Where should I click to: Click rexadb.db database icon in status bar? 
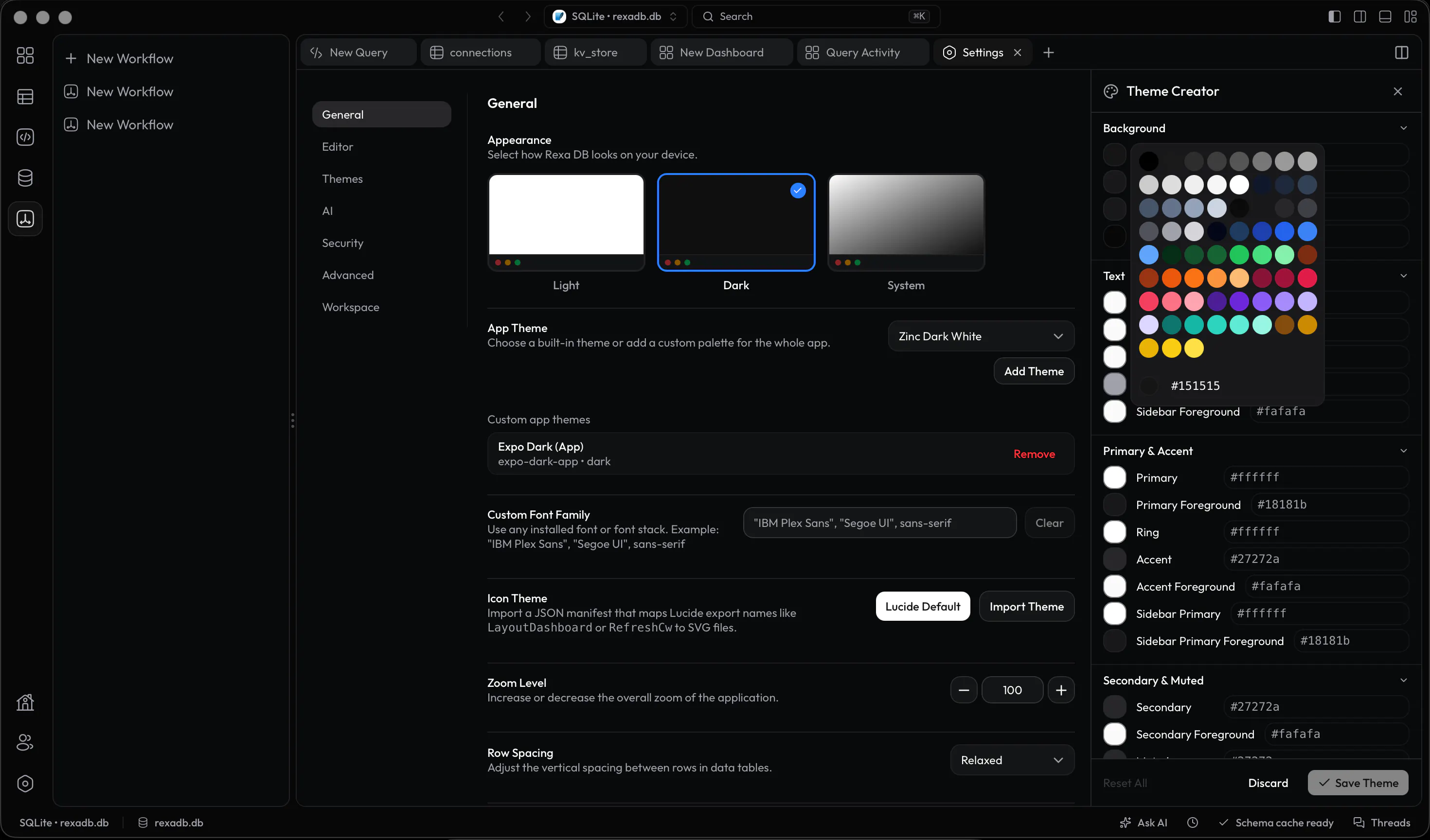[x=143, y=822]
